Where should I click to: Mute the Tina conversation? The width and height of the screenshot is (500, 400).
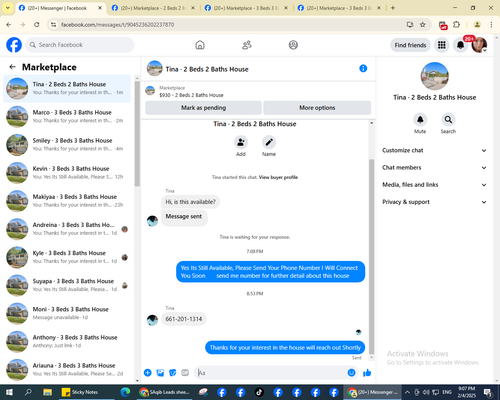pos(420,119)
